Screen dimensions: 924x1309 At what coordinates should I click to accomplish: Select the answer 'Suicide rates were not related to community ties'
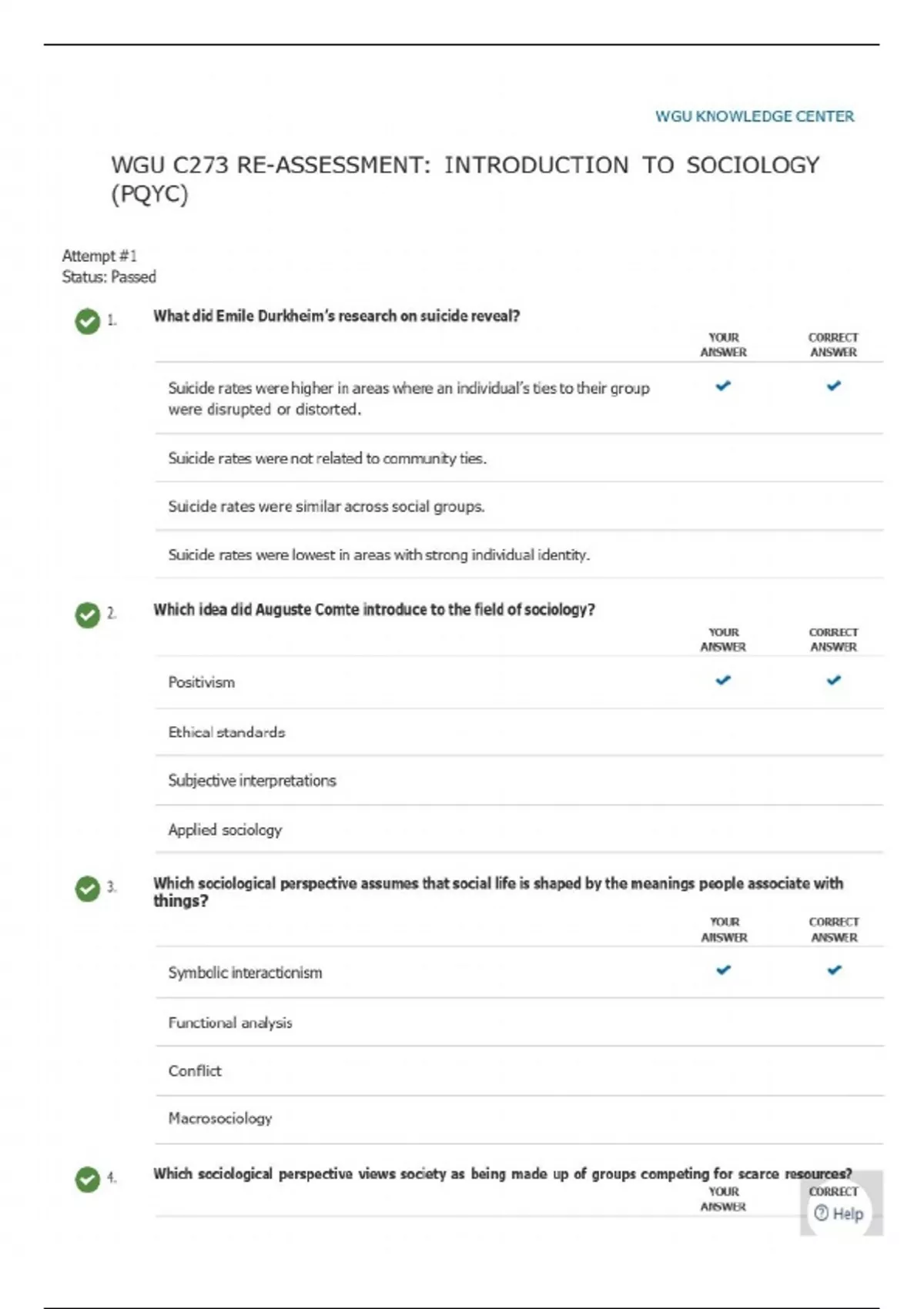click(327, 459)
